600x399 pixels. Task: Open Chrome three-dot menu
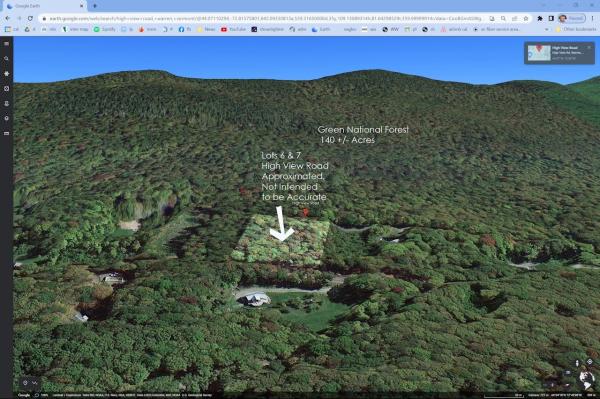(x=593, y=18)
